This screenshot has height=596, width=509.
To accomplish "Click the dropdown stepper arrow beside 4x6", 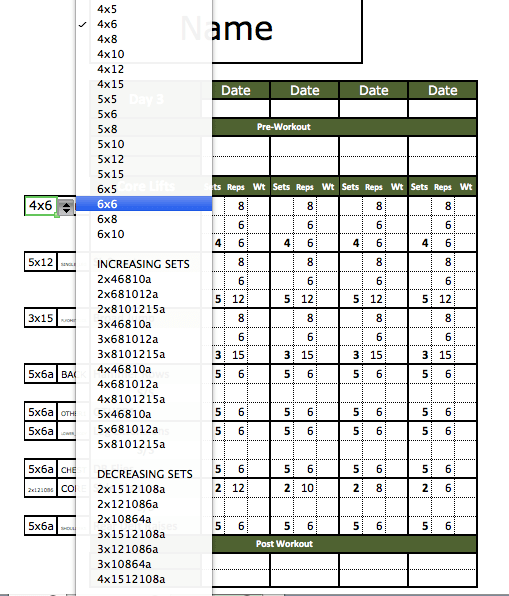I will point(66,207).
